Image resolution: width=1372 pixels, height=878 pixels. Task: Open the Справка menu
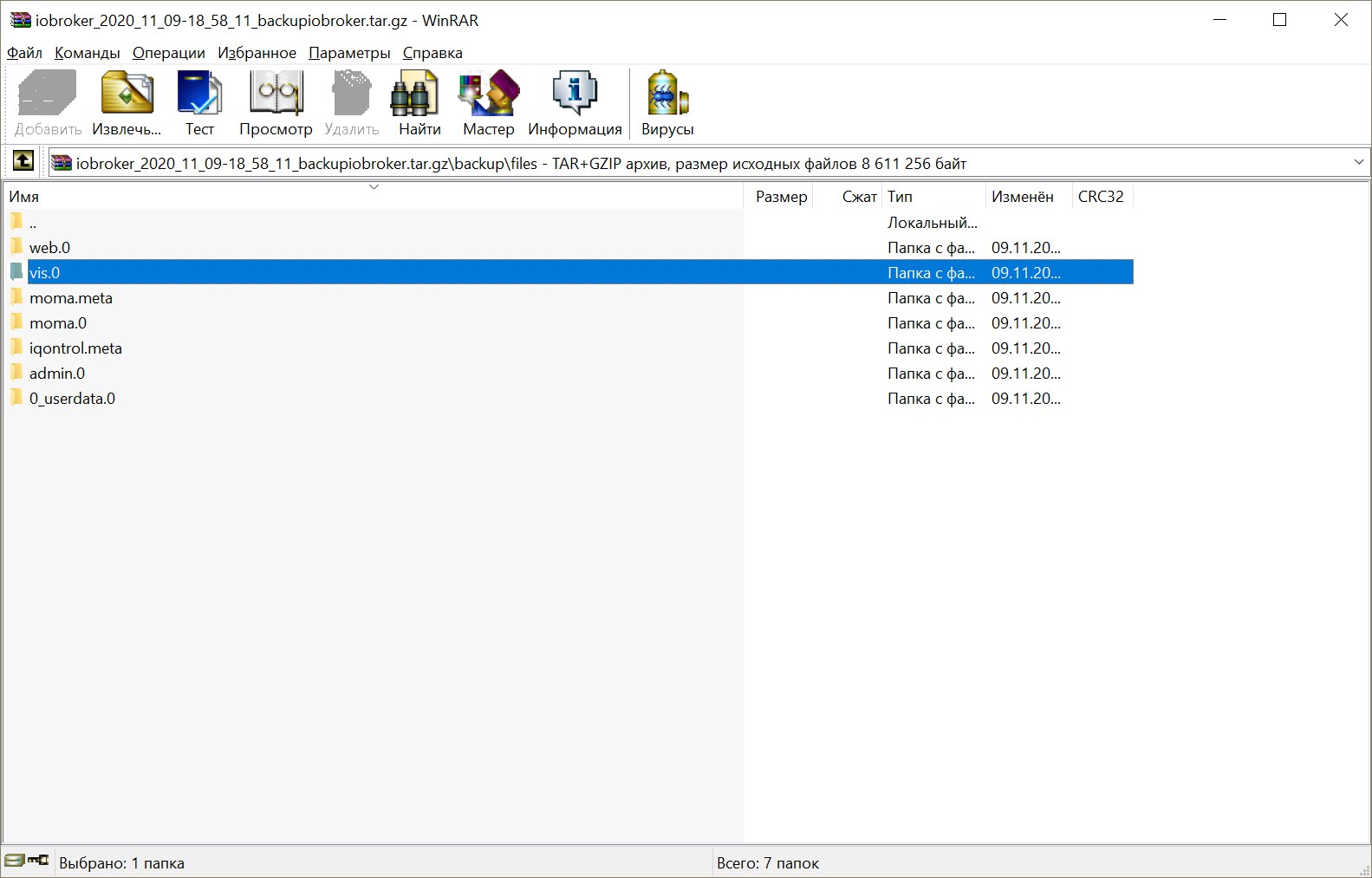[432, 53]
